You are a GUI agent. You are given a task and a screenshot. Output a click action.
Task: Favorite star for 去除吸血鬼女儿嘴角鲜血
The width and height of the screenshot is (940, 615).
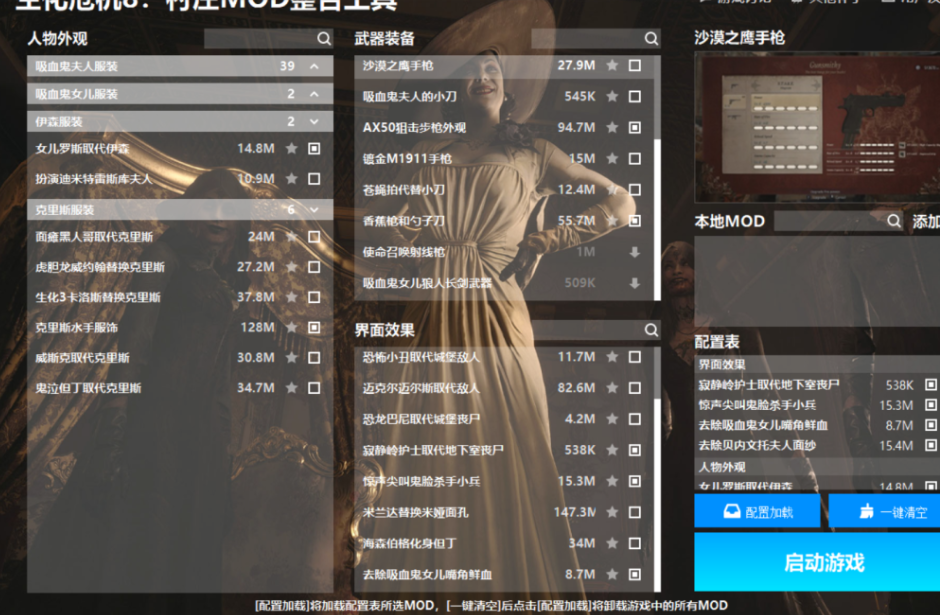click(x=612, y=574)
